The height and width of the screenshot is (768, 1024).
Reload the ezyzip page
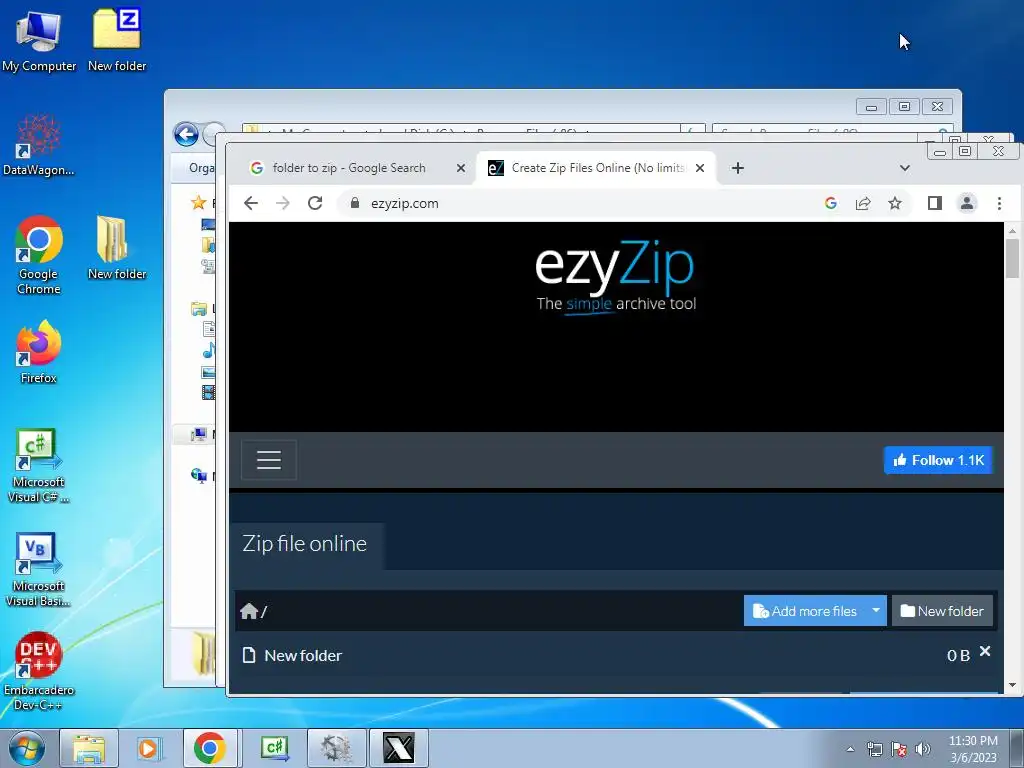point(315,203)
